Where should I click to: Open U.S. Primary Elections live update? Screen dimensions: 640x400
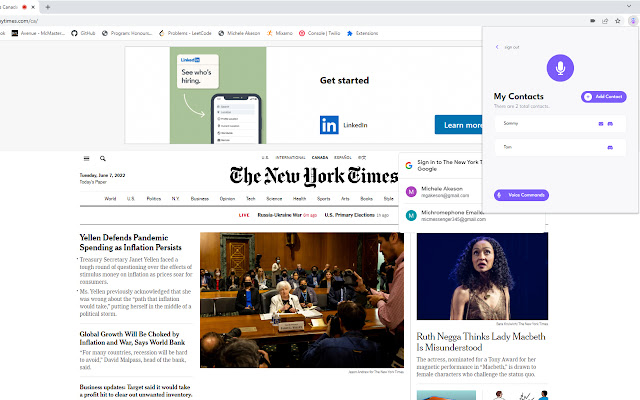pos(349,215)
